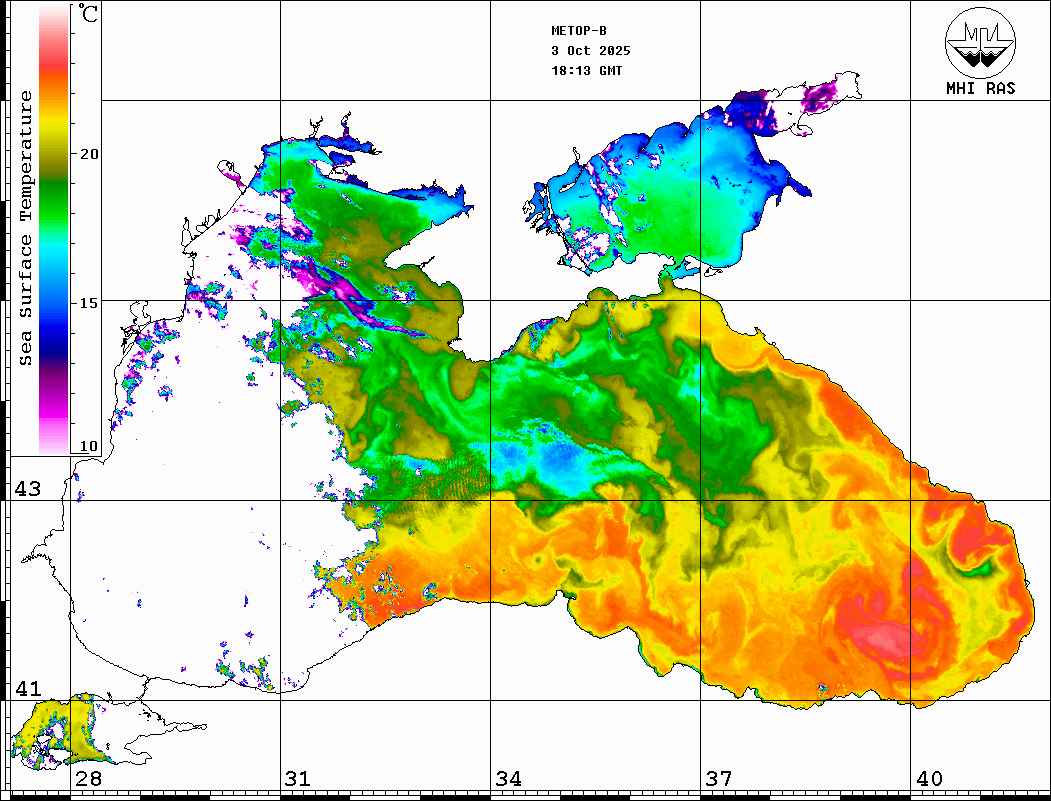Screen dimensions: 1051x801
Task: Click the MHI RAS text under the logo
Action: point(980,88)
